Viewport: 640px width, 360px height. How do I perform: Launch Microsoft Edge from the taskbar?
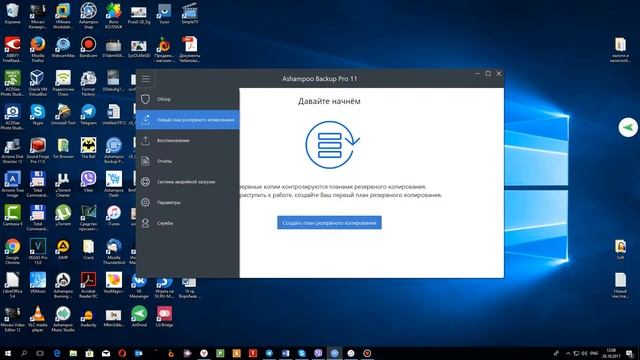[57, 353]
